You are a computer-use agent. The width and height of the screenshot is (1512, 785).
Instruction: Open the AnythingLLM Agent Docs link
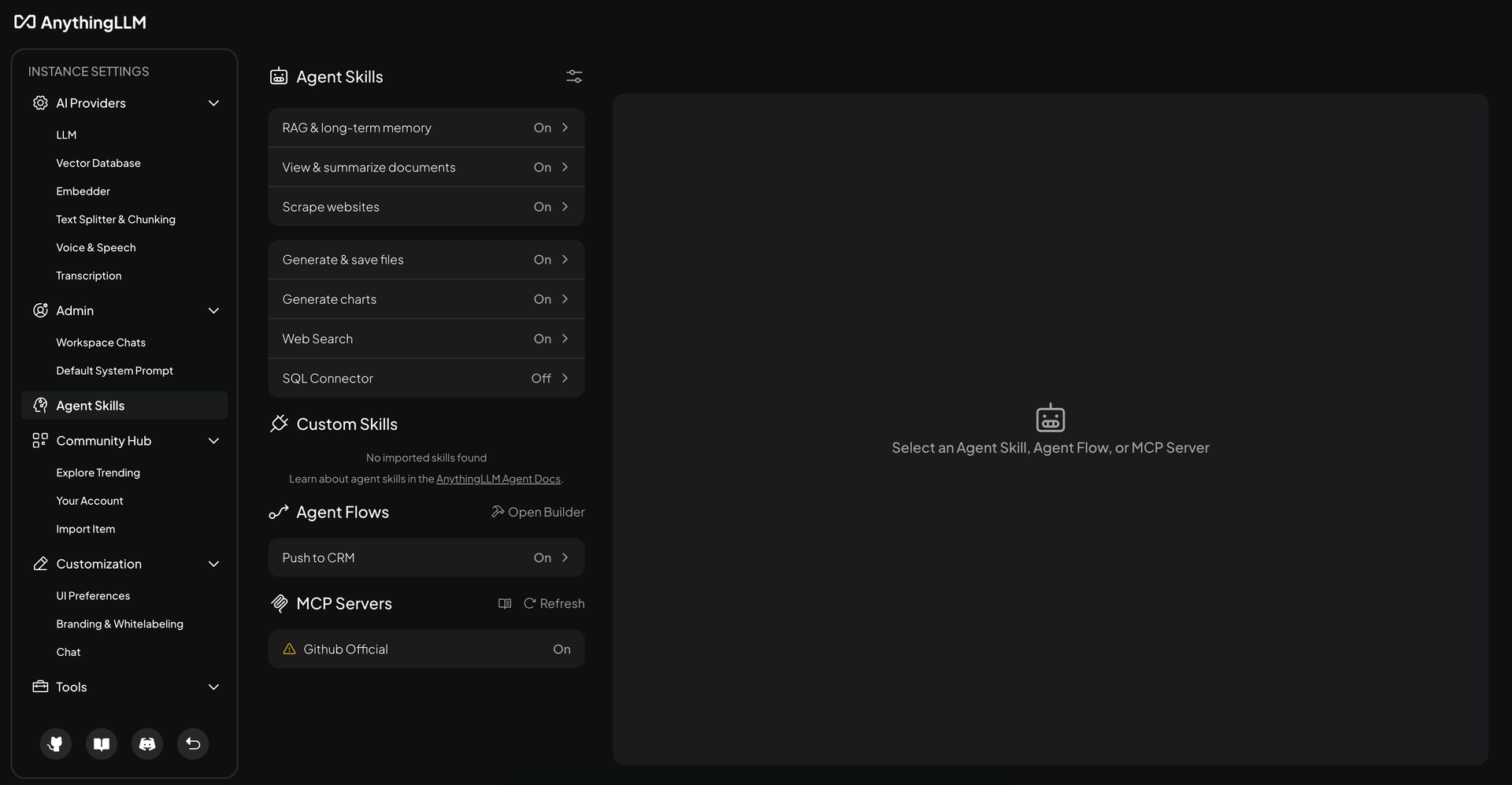(498, 480)
